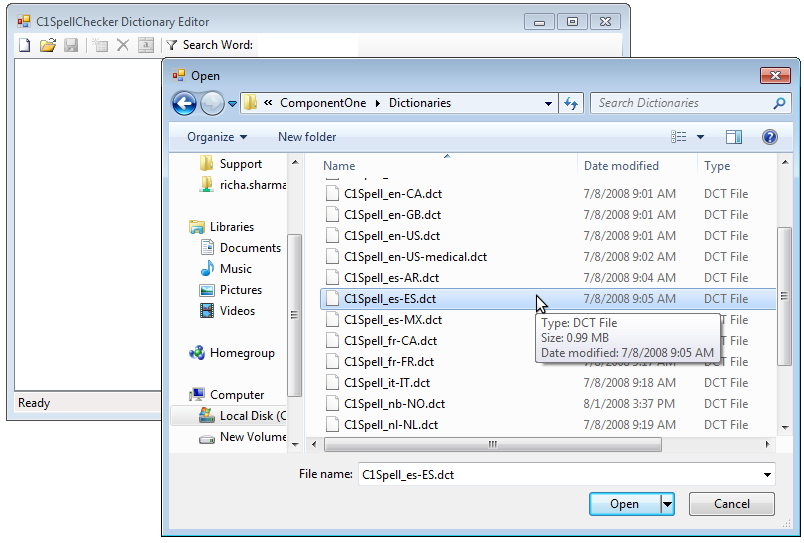
Task: Select file C1Spell_es-MX.dct
Action: coord(393,320)
